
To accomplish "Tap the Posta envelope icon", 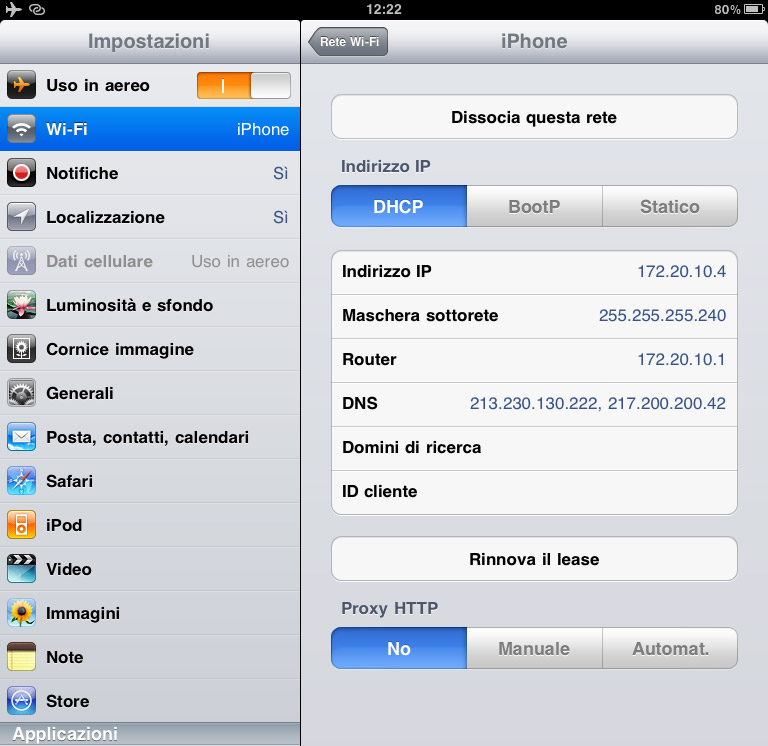I will pos(21,437).
